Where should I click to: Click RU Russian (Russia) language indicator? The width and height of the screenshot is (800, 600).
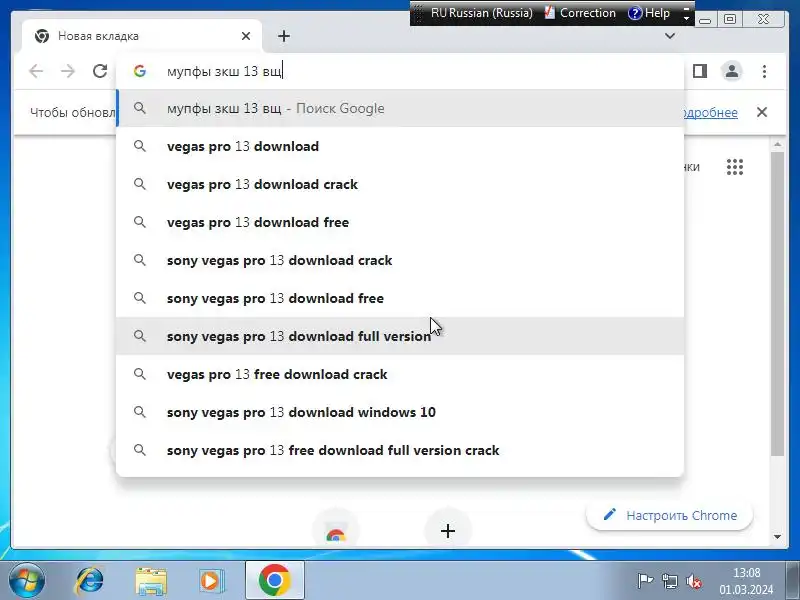tap(481, 13)
